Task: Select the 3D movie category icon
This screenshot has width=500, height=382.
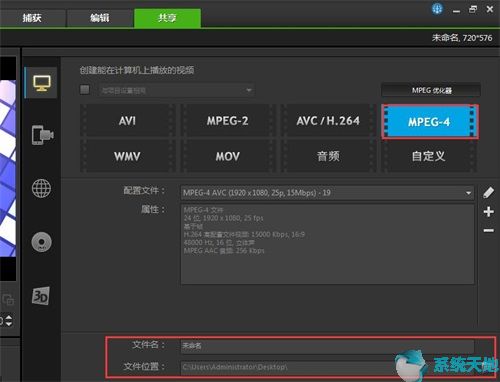Action: (x=41, y=296)
